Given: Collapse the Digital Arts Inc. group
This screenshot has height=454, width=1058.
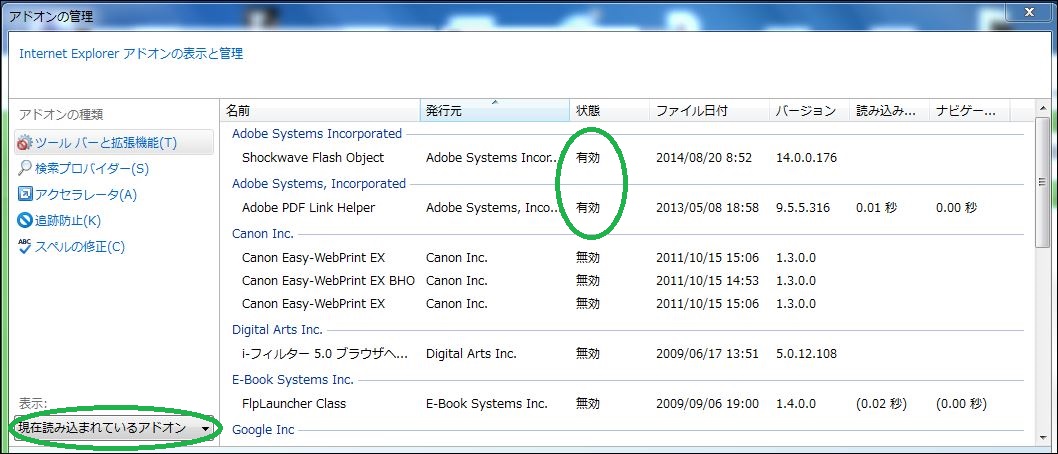Looking at the screenshot, I should 277,330.
